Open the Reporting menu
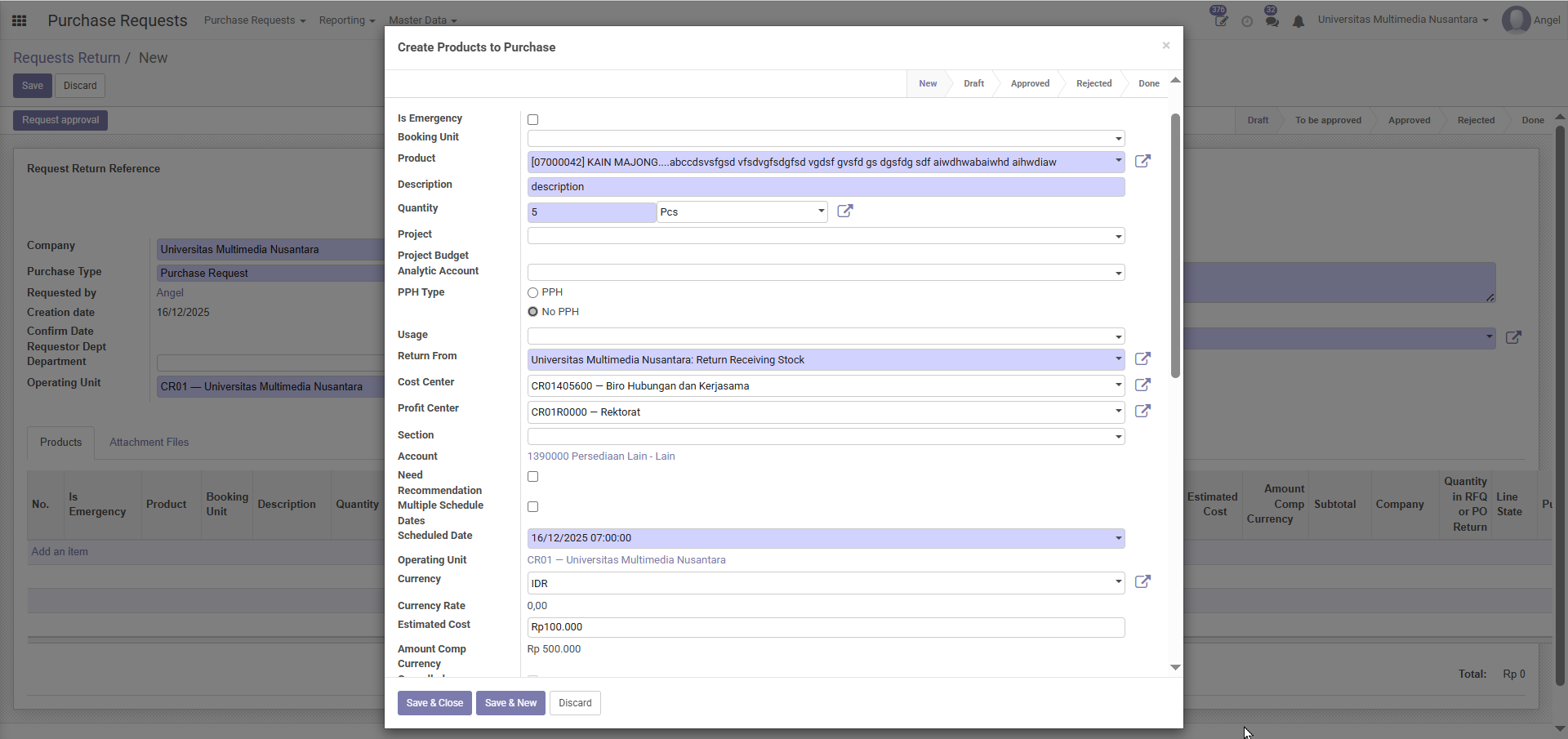Viewport: 1568px width, 739px height. pos(346,20)
